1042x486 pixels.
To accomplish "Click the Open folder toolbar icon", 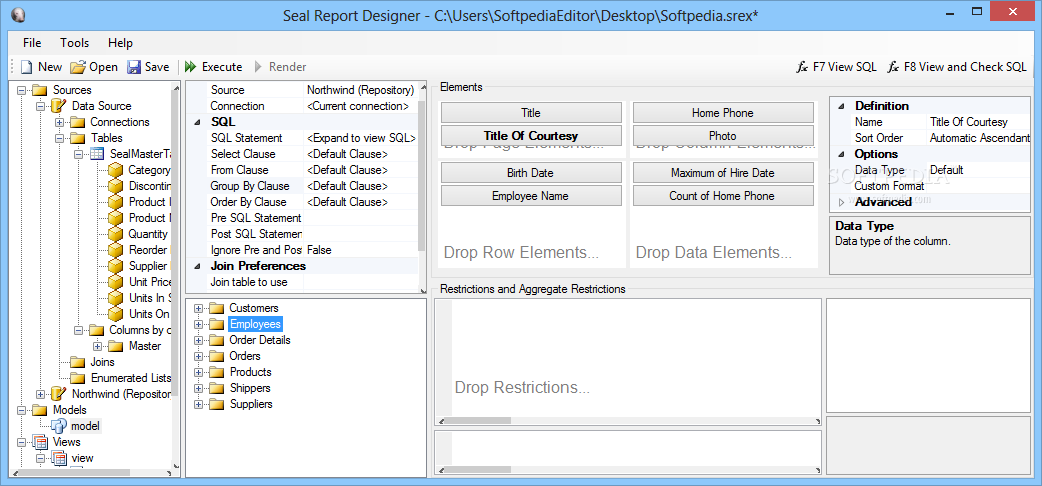I will (x=78, y=66).
